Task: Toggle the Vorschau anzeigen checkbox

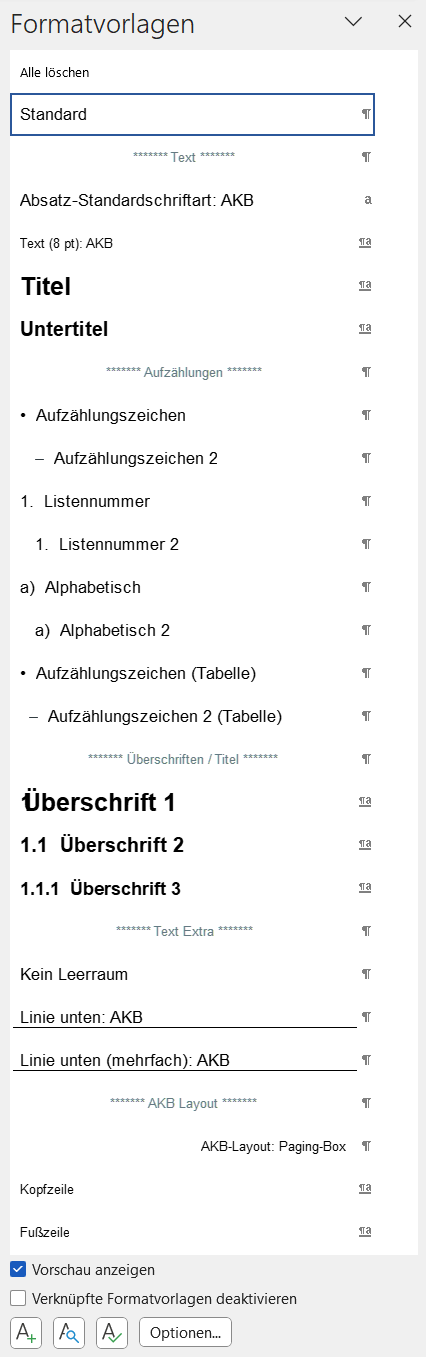Action: 18,1270
